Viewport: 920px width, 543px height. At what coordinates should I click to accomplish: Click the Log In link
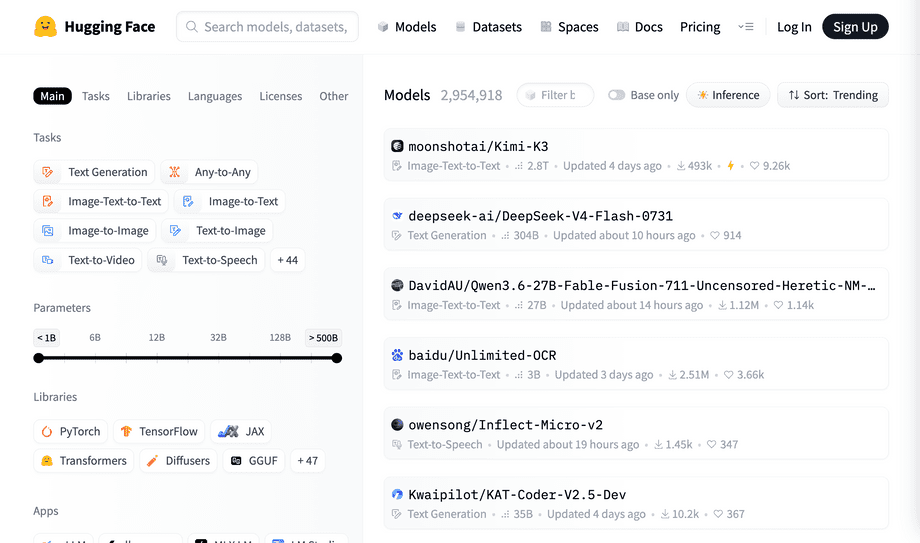794,27
